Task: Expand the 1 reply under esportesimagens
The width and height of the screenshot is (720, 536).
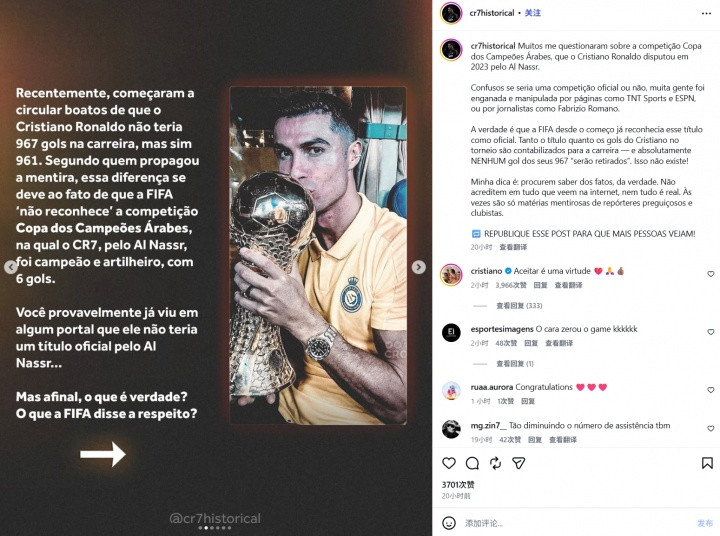Action: 515,364
